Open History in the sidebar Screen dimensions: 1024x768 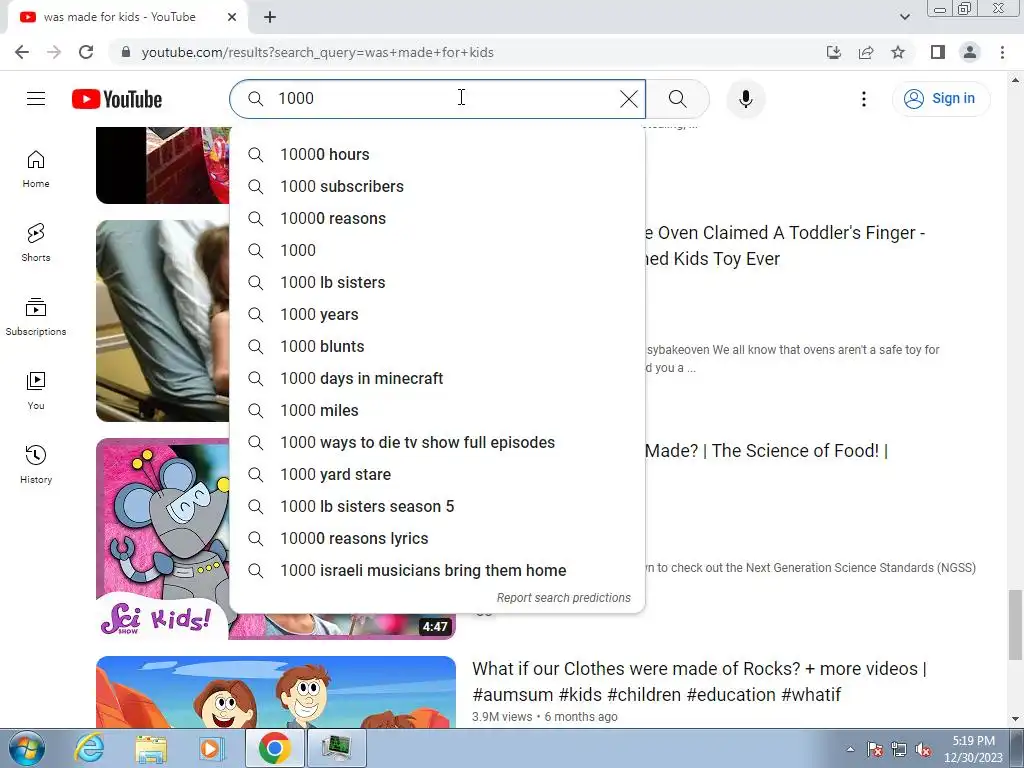(x=36, y=464)
